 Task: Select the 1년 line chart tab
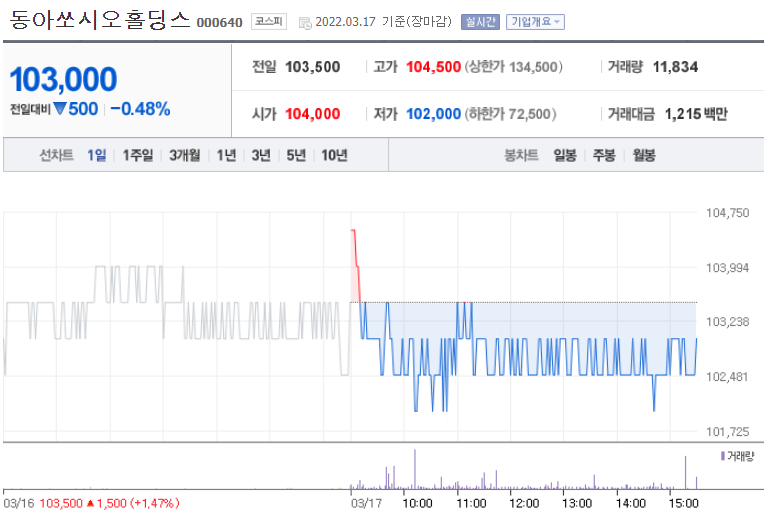coord(226,155)
